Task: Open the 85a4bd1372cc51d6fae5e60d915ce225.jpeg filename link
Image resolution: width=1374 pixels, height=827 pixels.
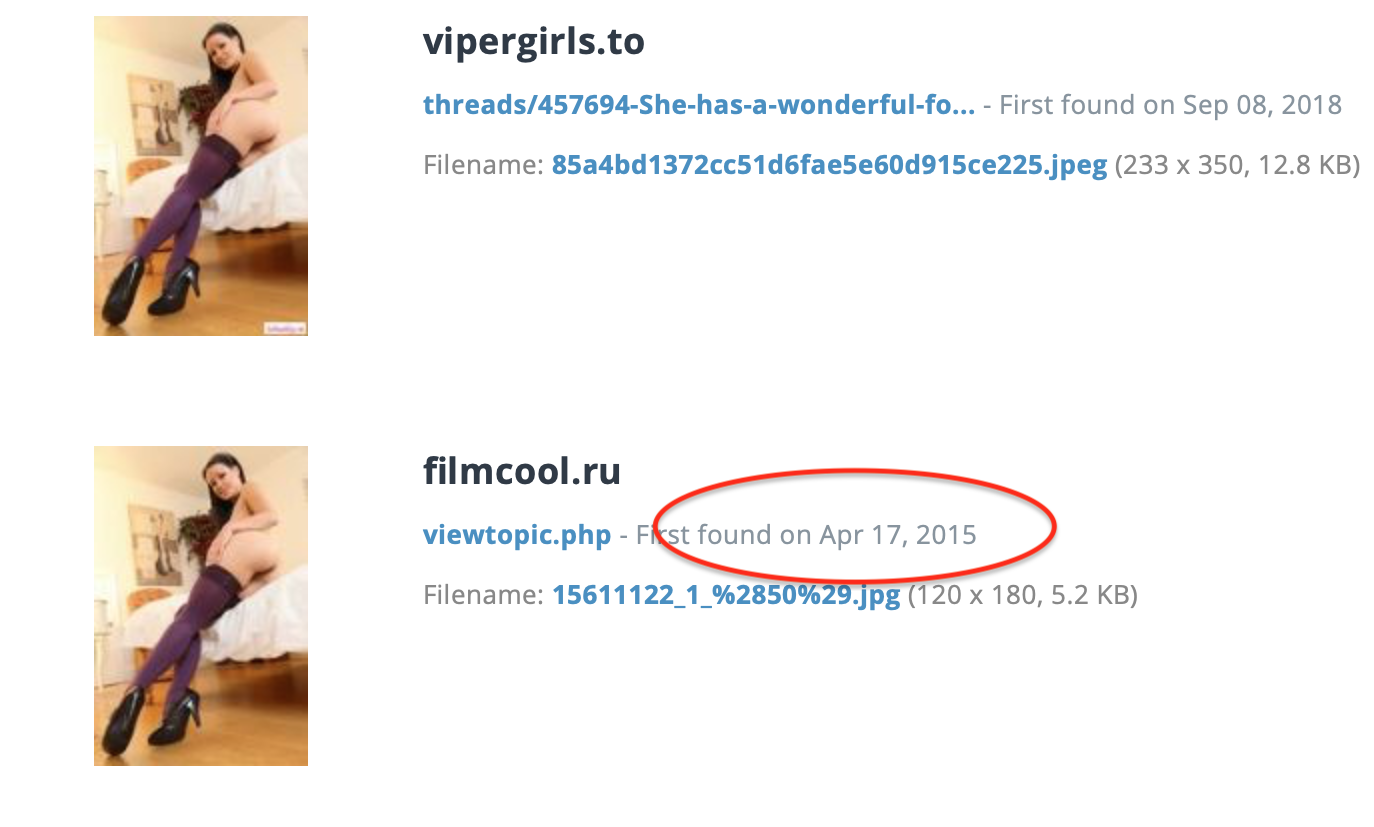Action: pos(829,165)
